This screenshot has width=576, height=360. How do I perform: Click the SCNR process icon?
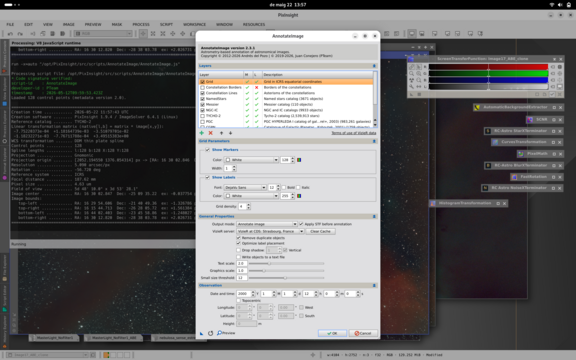coord(530,119)
